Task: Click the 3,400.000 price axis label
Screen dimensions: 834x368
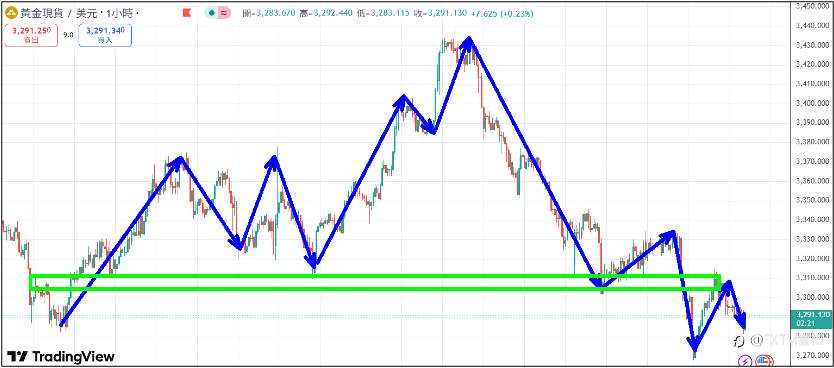Action: click(x=813, y=103)
